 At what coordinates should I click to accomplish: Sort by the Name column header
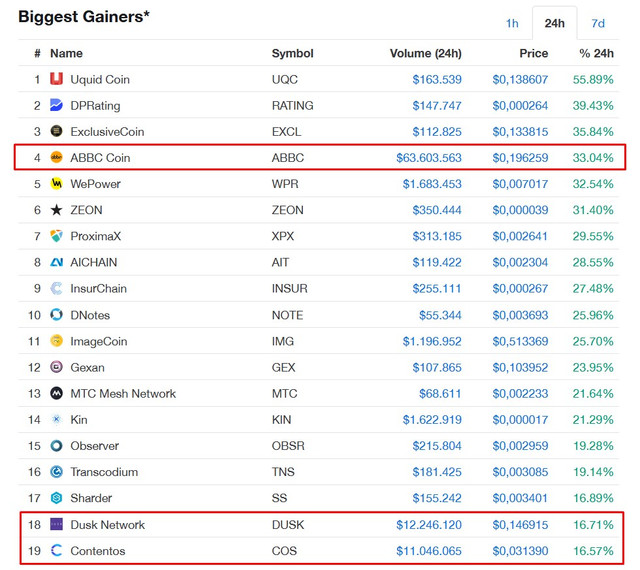(x=66, y=53)
